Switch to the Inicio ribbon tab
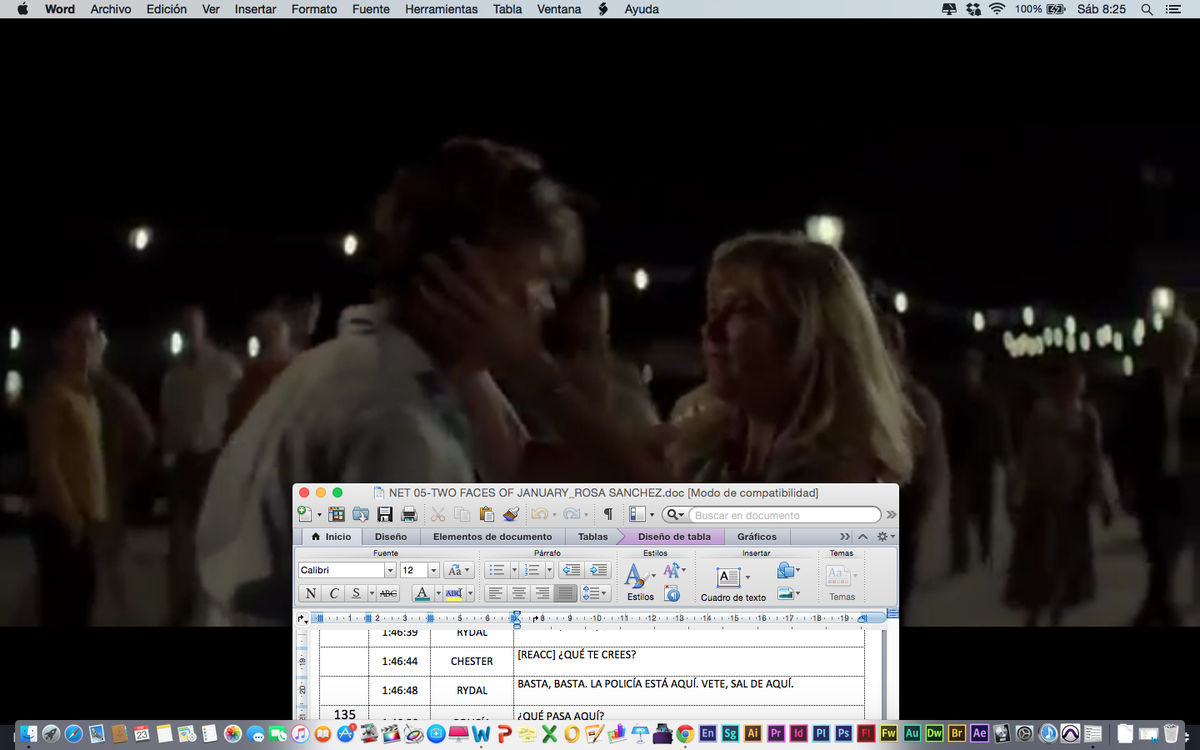The width and height of the screenshot is (1200, 750). click(x=331, y=536)
